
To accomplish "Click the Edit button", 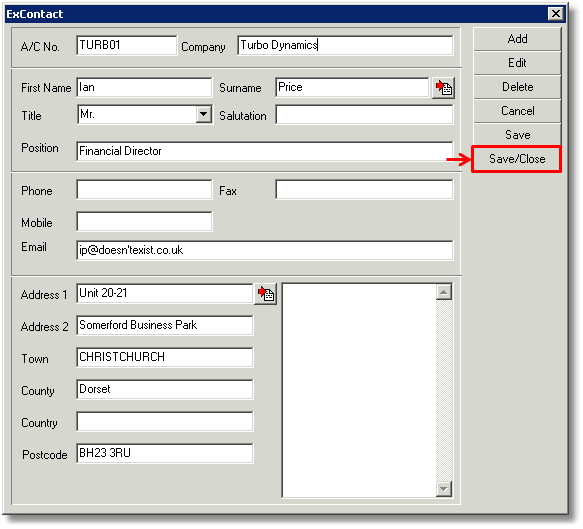I will pyautogui.click(x=517, y=63).
